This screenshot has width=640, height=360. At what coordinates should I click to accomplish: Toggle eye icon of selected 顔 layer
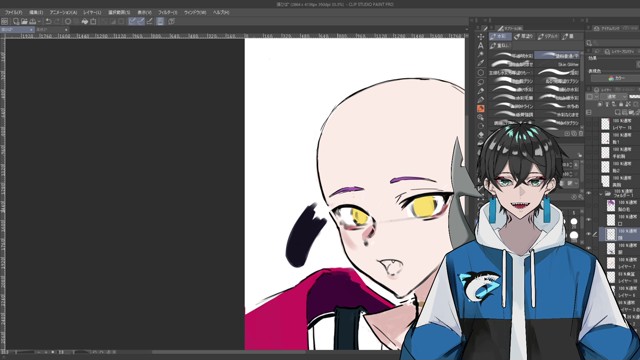click(589, 234)
